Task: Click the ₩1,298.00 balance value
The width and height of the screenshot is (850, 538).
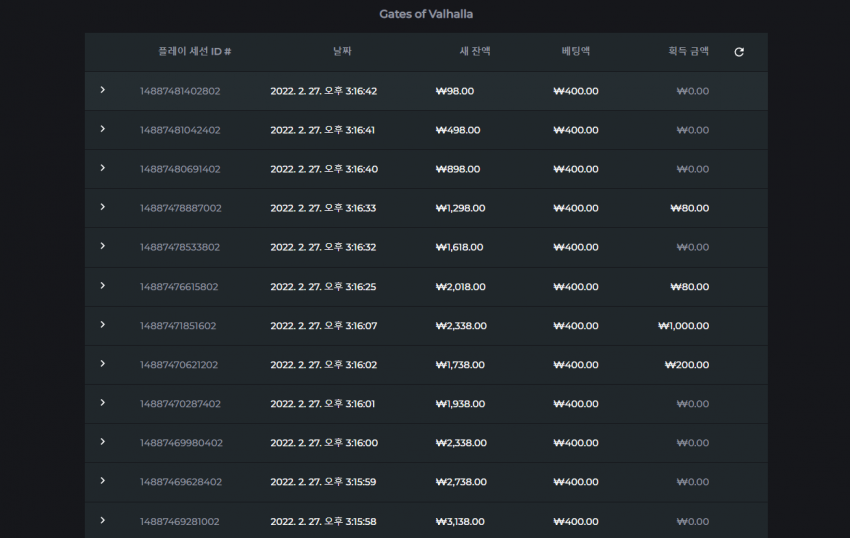Action: pos(460,208)
